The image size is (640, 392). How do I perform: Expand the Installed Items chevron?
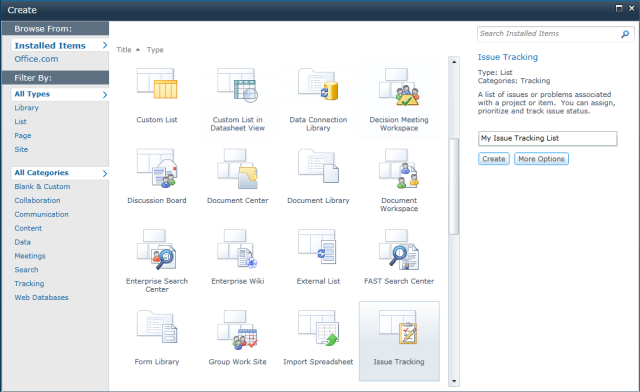click(x=105, y=45)
